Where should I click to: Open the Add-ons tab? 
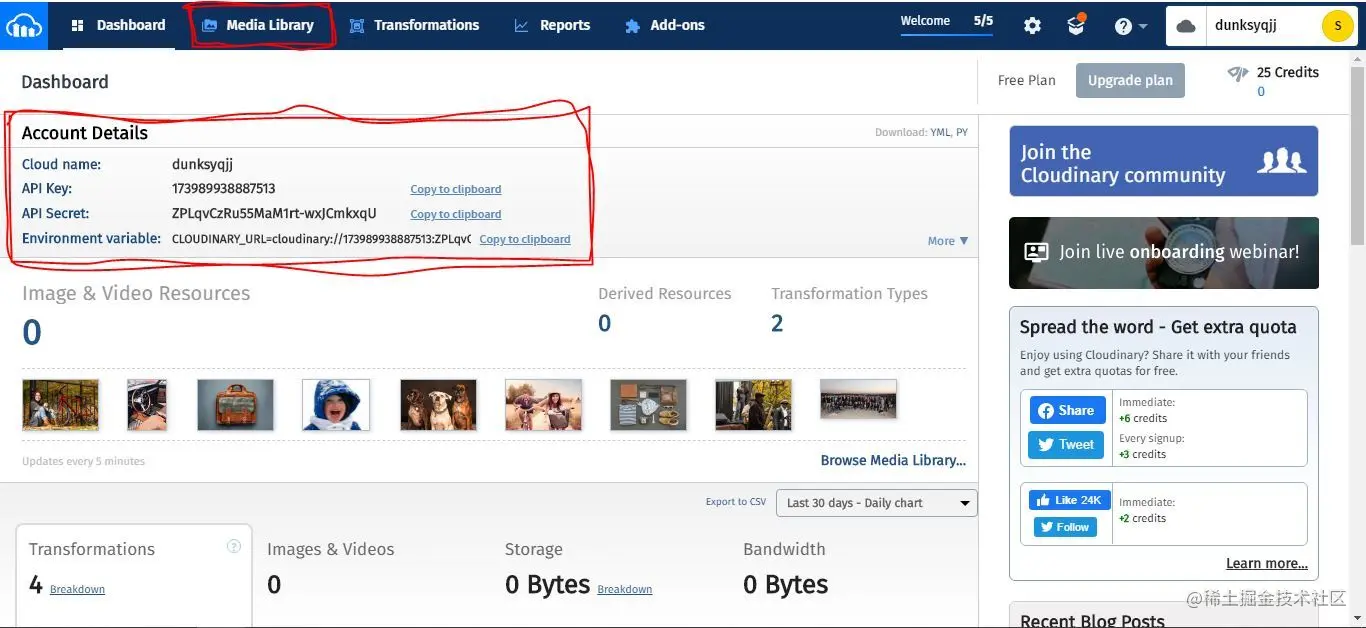(665, 25)
